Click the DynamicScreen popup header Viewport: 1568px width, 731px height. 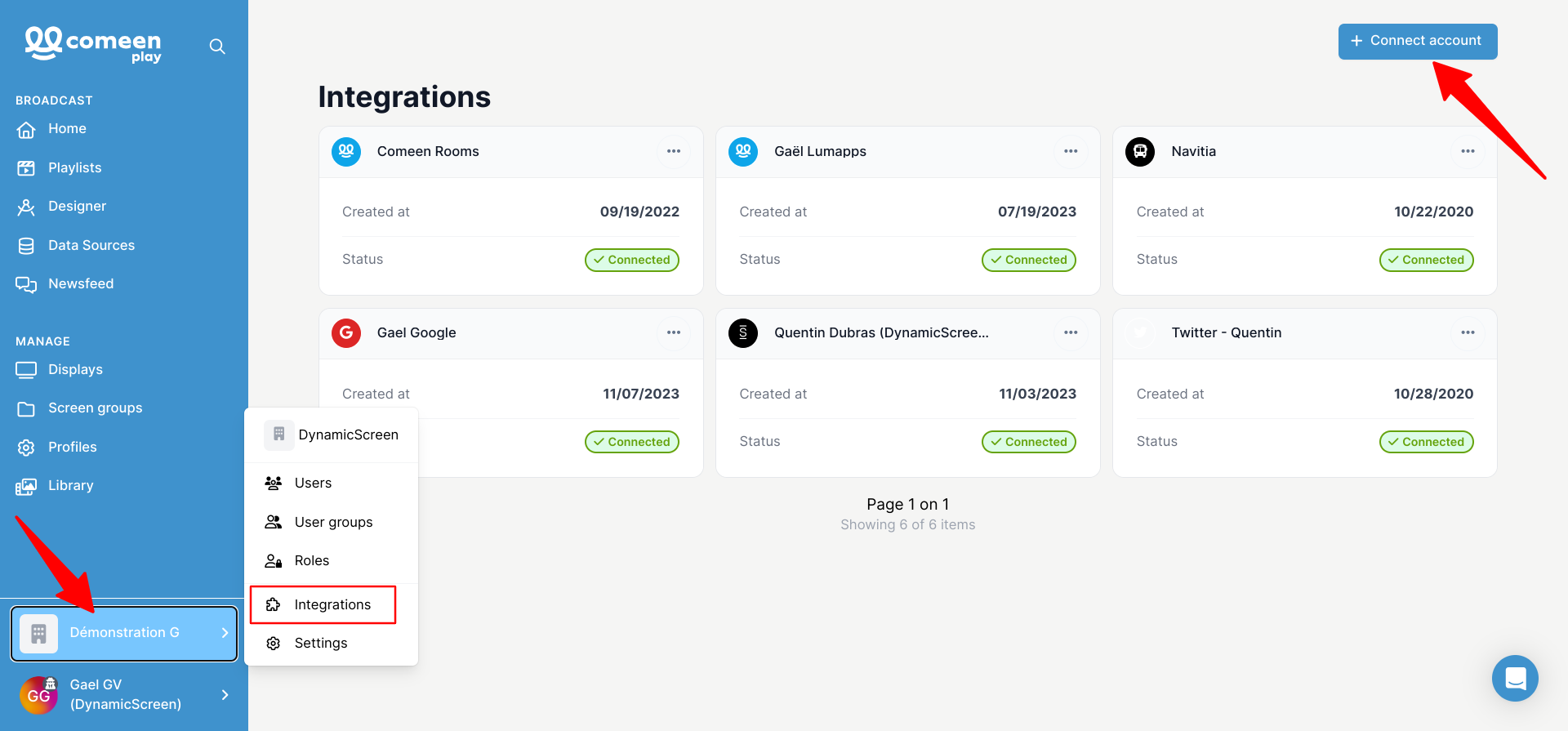[x=332, y=435]
